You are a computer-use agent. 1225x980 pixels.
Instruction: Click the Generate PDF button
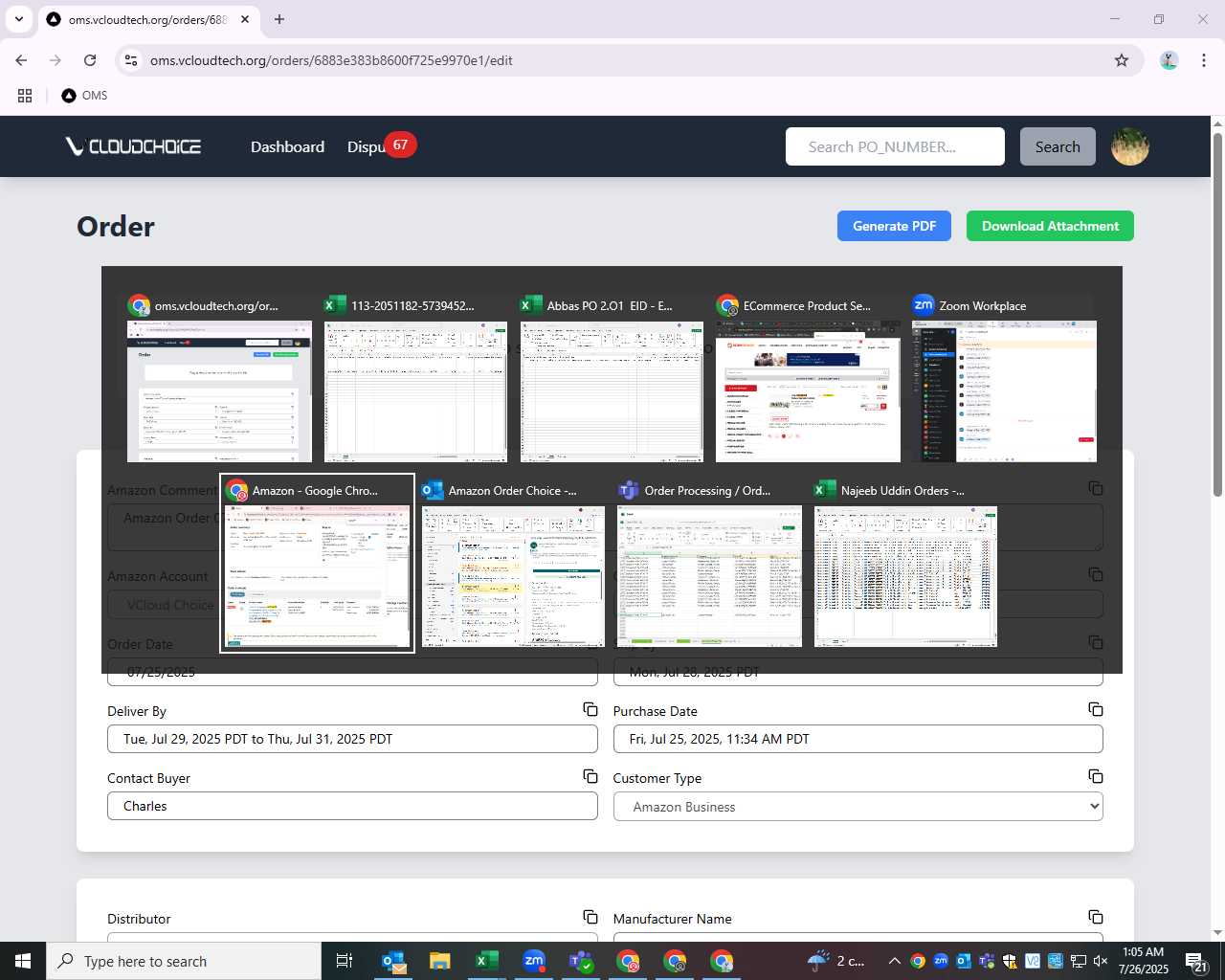coord(894,226)
